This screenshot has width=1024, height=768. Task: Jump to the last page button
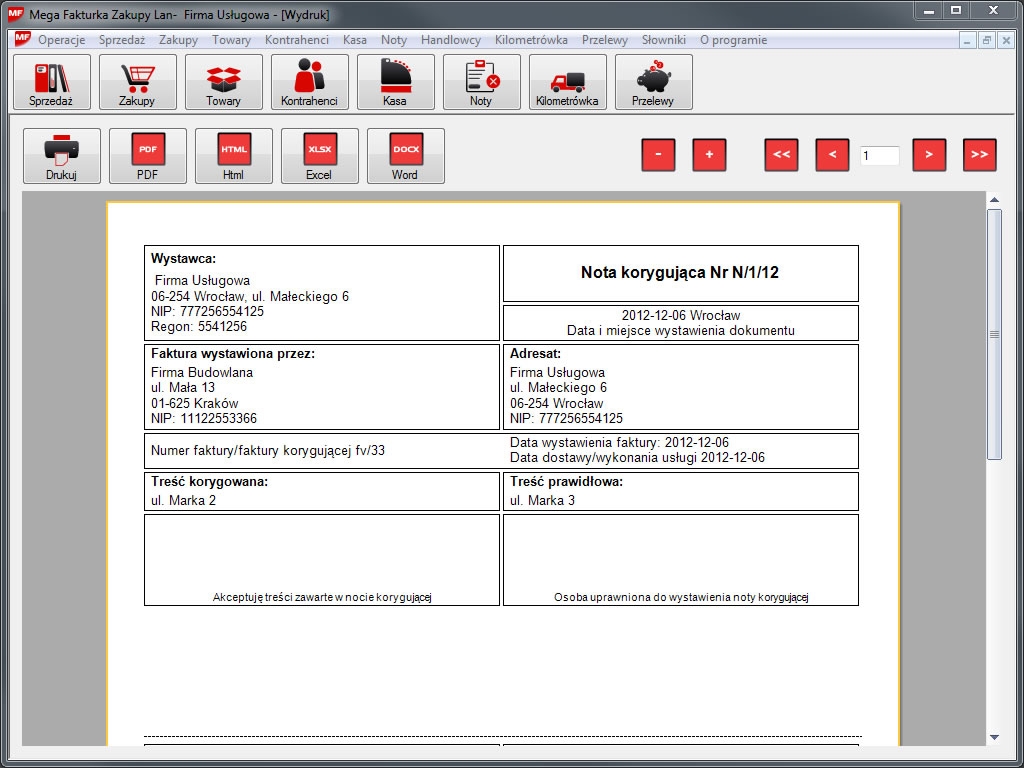coord(980,155)
